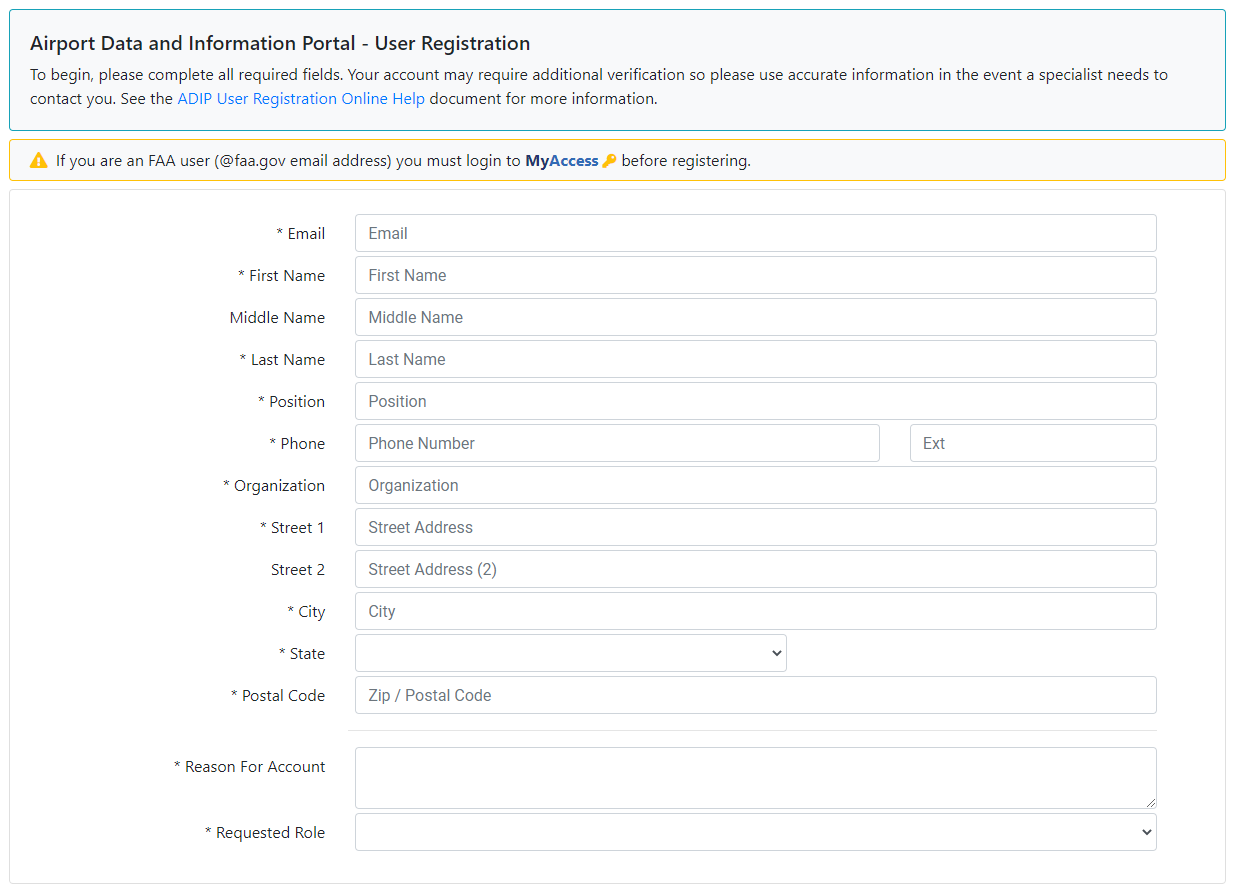1237x890 pixels.
Task: Open ADIP User Registration Online Help link
Action: (x=301, y=99)
